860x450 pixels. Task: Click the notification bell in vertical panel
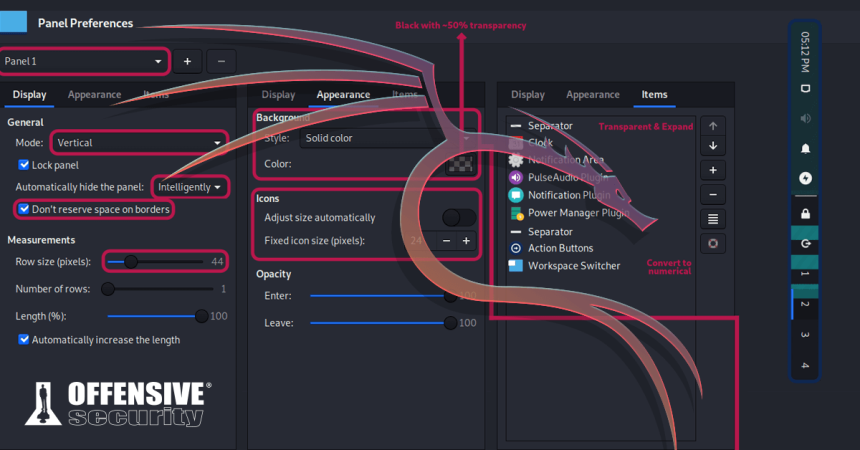coord(805,149)
